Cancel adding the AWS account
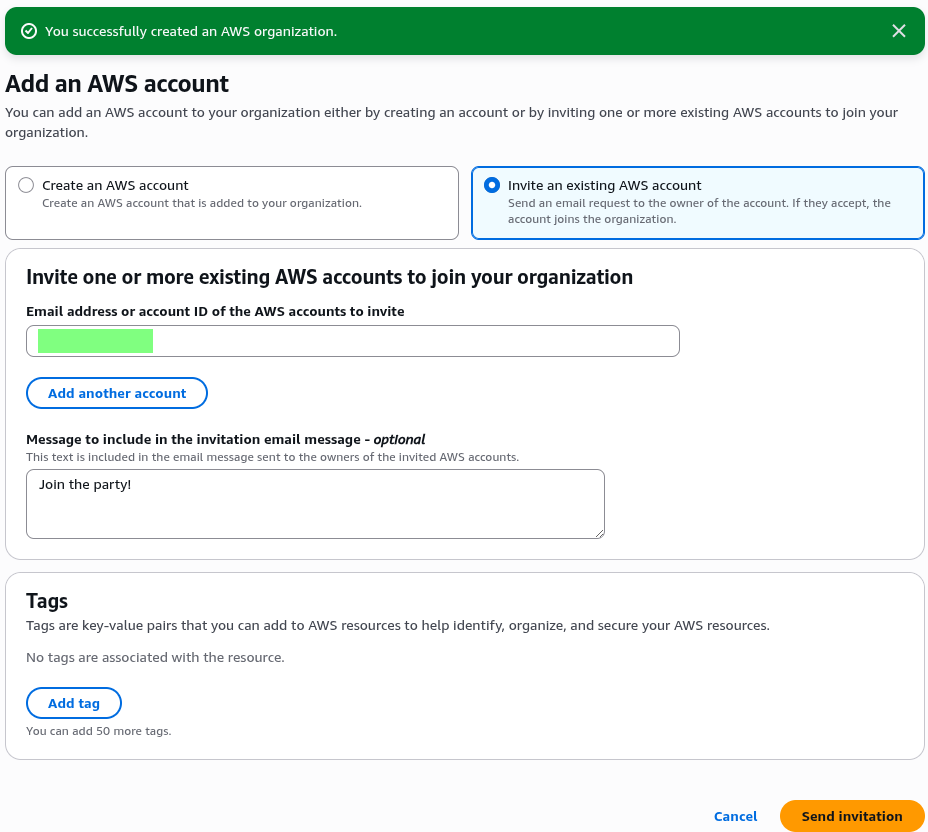The height and width of the screenshot is (832, 928). click(x=735, y=816)
